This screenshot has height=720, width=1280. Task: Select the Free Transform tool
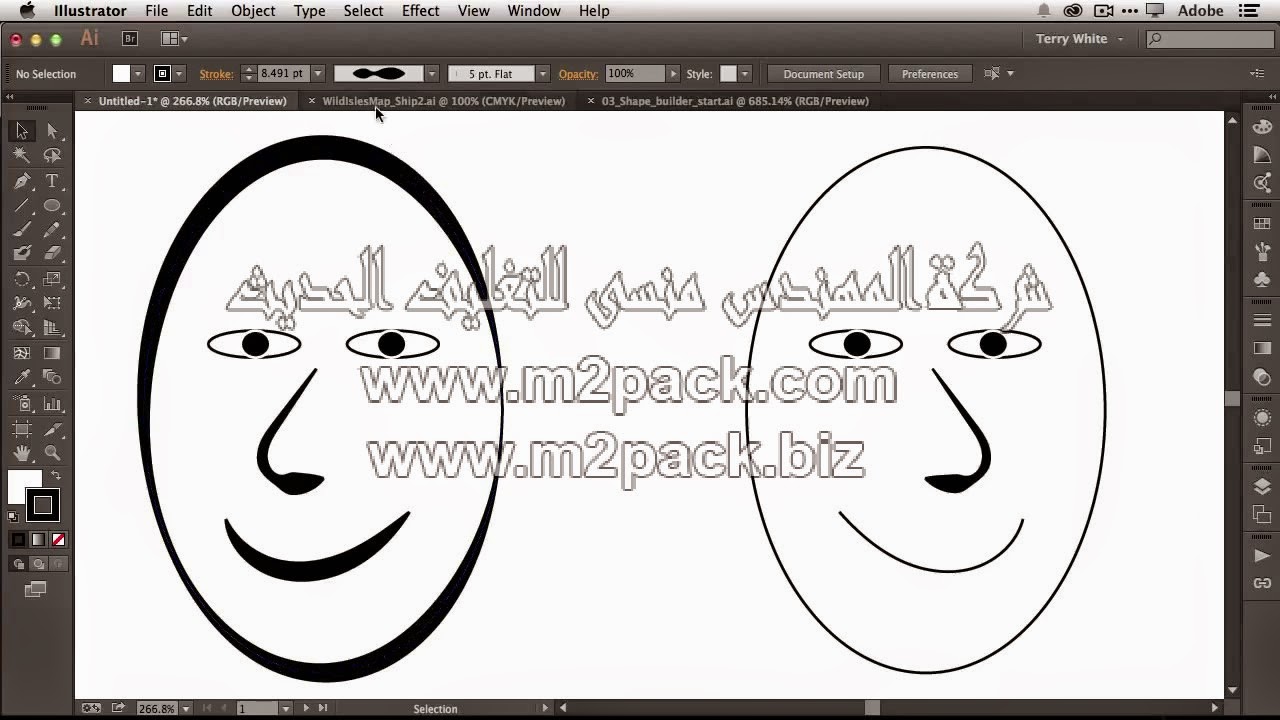click(52, 303)
